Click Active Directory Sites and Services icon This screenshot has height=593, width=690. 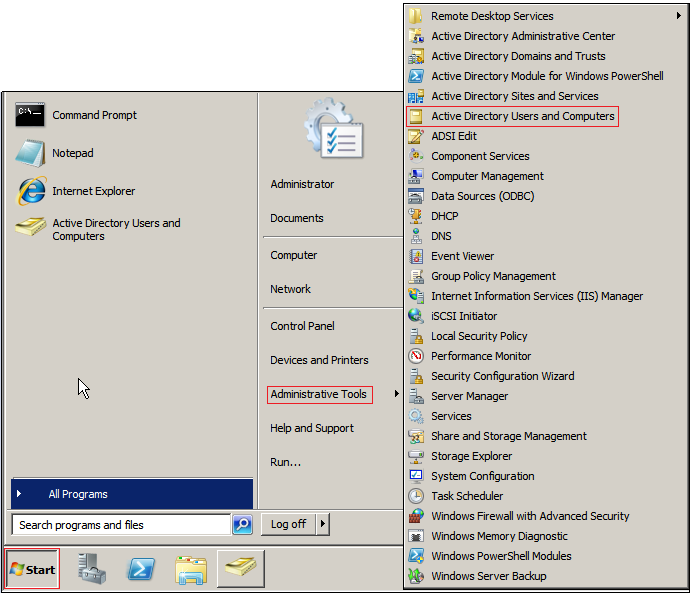(416, 96)
